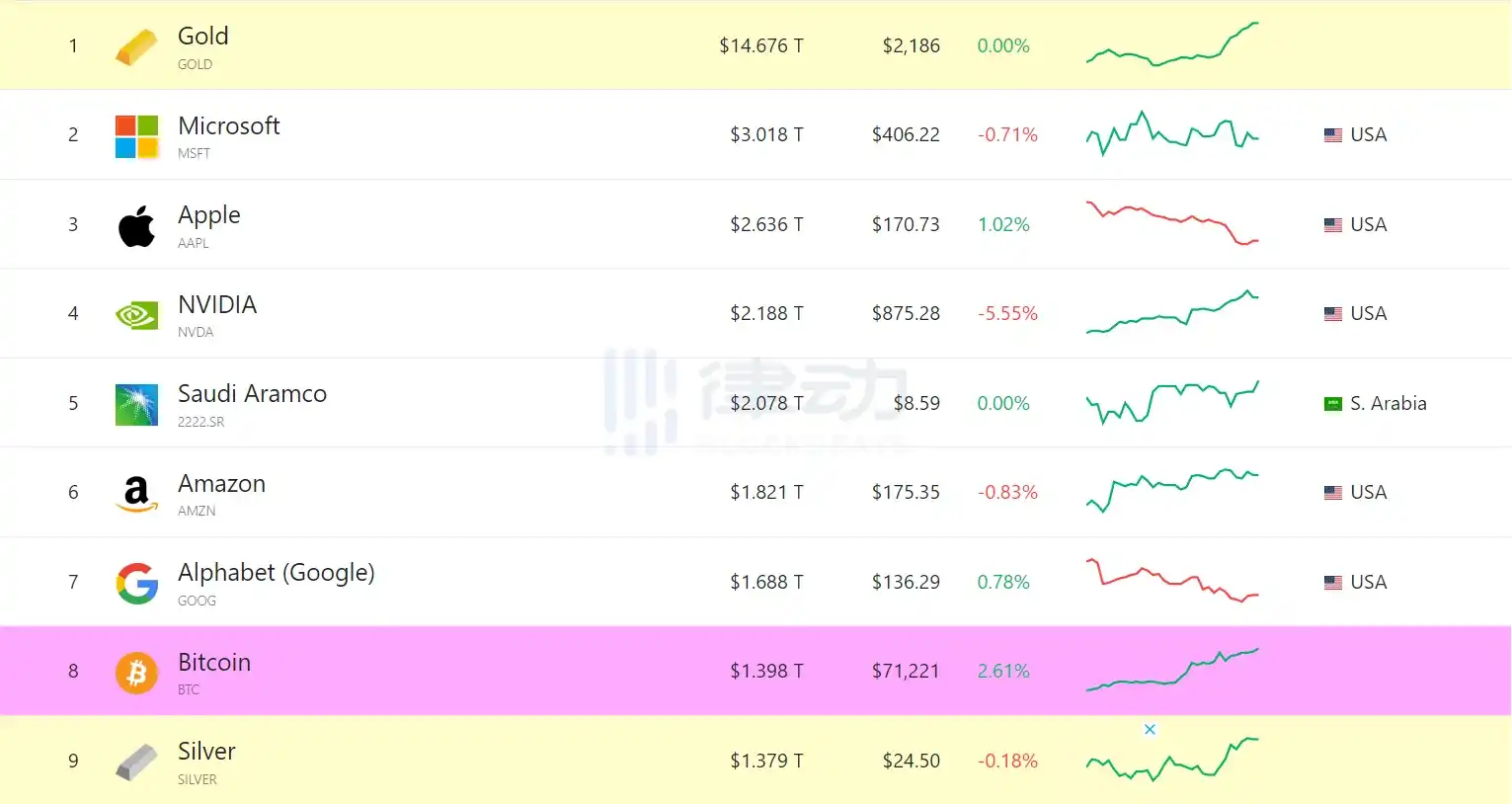The width and height of the screenshot is (1512, 804).
Task: Click the Amazon logo icon
Action: tap(136, 494)
